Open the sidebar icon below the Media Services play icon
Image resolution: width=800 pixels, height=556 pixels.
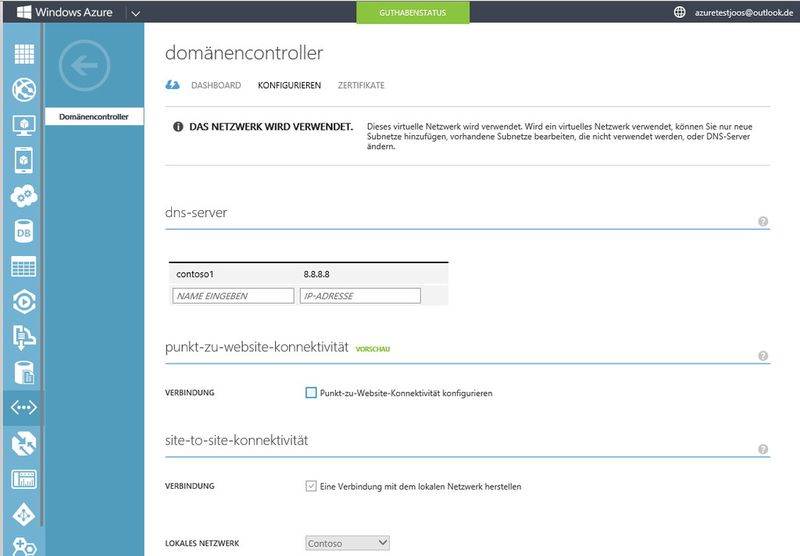pos(24,337)
